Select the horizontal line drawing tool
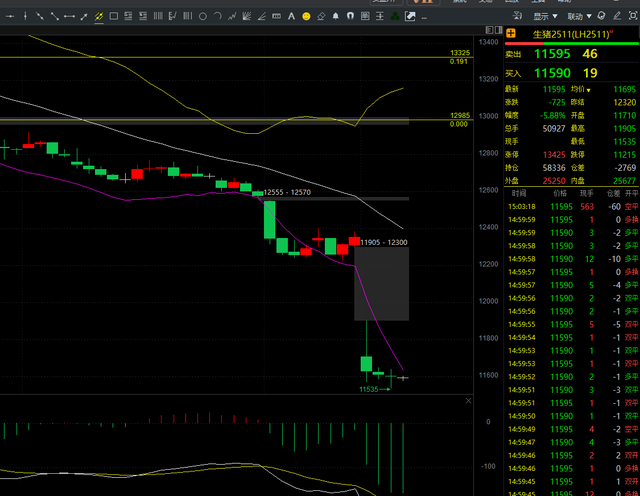This screenshot has height=496, width=640. (x=10, y=16)
